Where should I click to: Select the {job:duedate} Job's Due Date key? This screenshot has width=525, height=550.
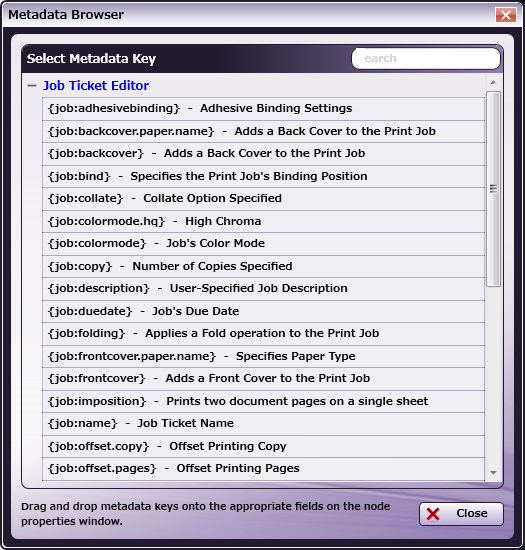click(263, 311)
